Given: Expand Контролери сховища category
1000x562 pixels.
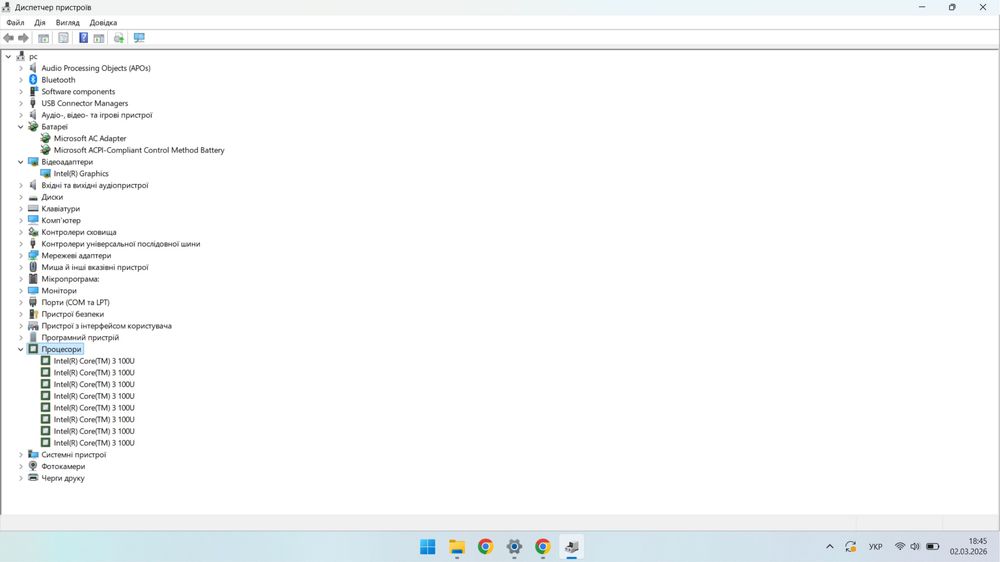Looking at the screenshot, I should coord(20,232).
